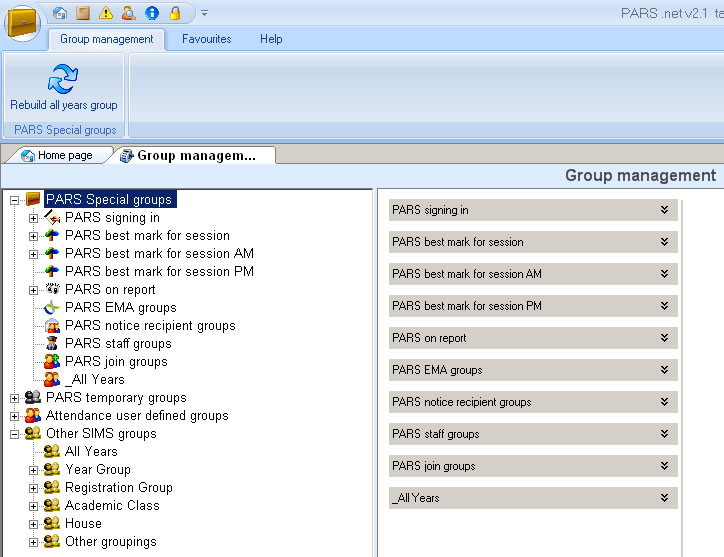Expand Attendance user defined groups node
724x557 pixels.
(x=14, y=416)
